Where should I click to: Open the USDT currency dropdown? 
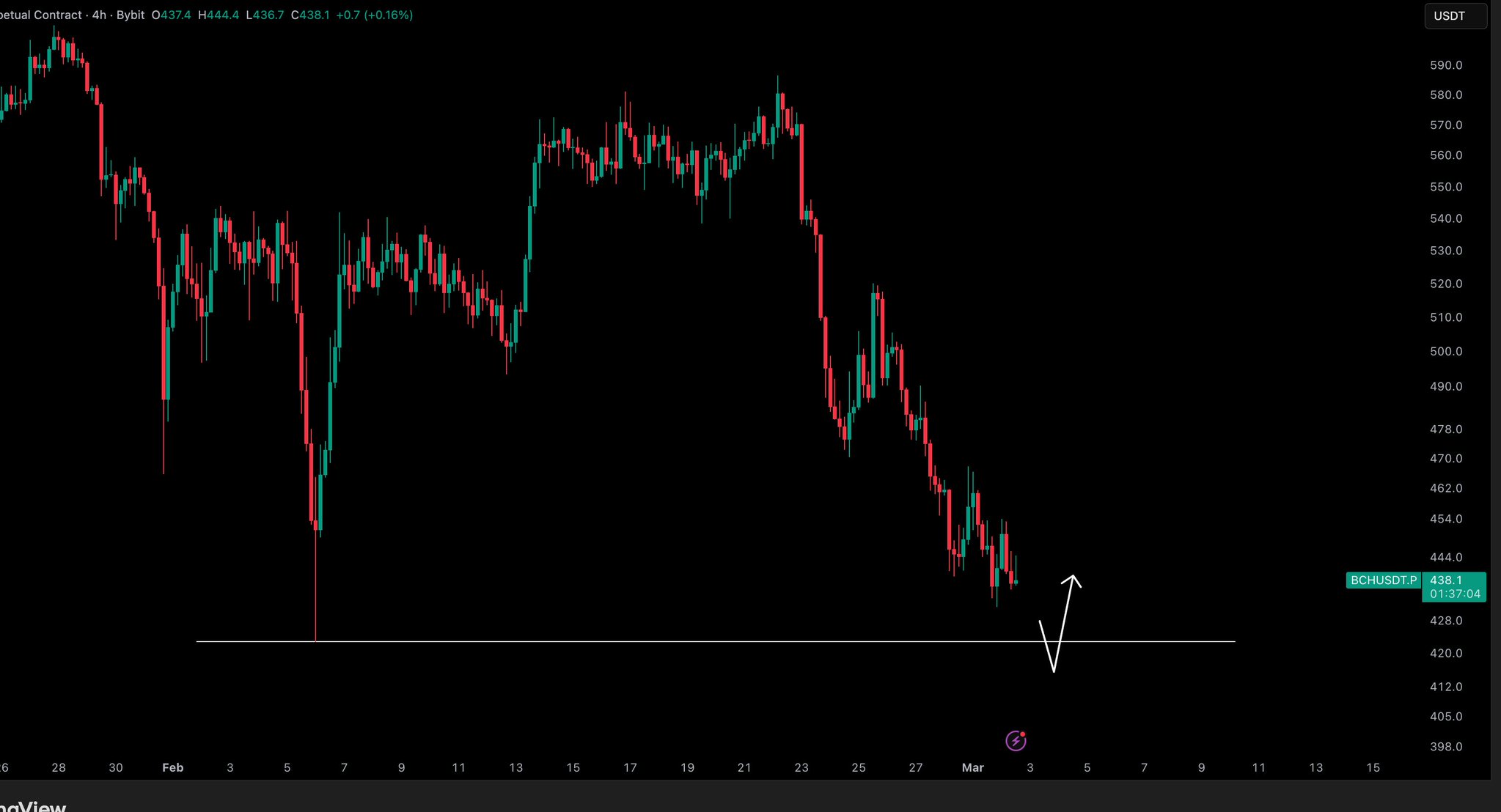(x=1455, y=16)
